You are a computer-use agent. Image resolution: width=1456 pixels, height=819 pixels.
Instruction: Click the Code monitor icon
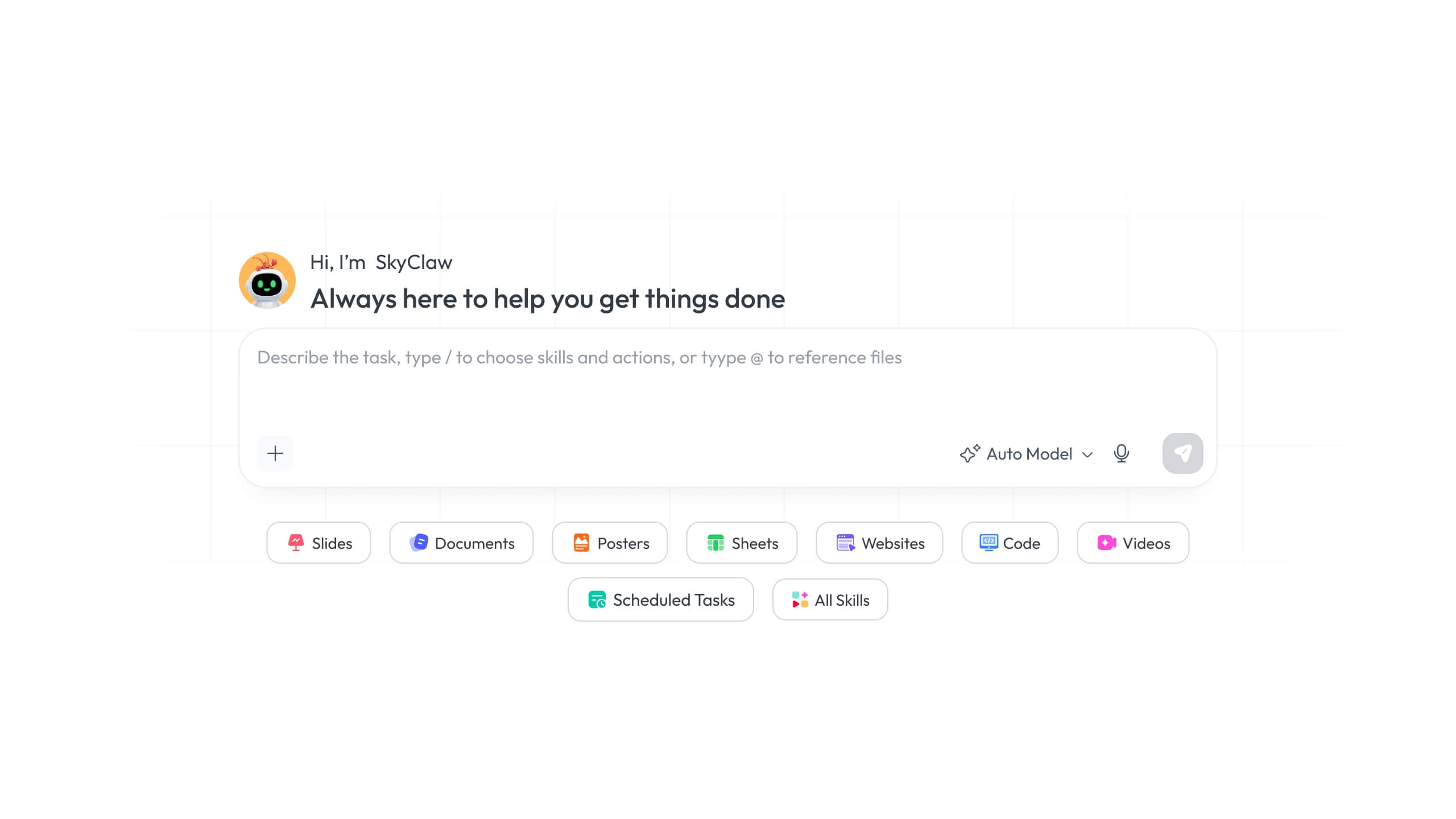tap(988, 543)
